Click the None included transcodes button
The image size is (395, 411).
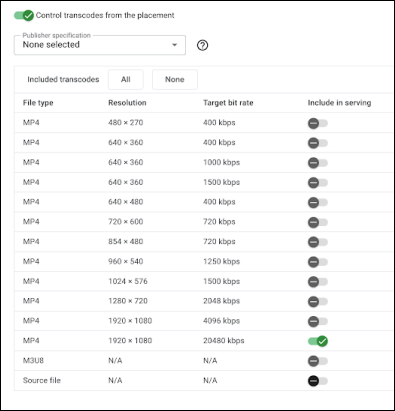(175, 79)
